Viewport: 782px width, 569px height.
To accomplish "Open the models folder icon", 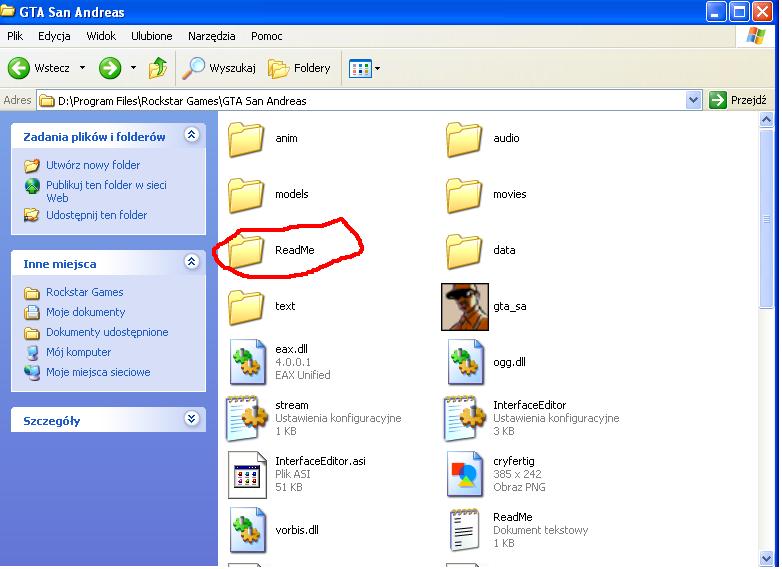I will coord(246,195).
